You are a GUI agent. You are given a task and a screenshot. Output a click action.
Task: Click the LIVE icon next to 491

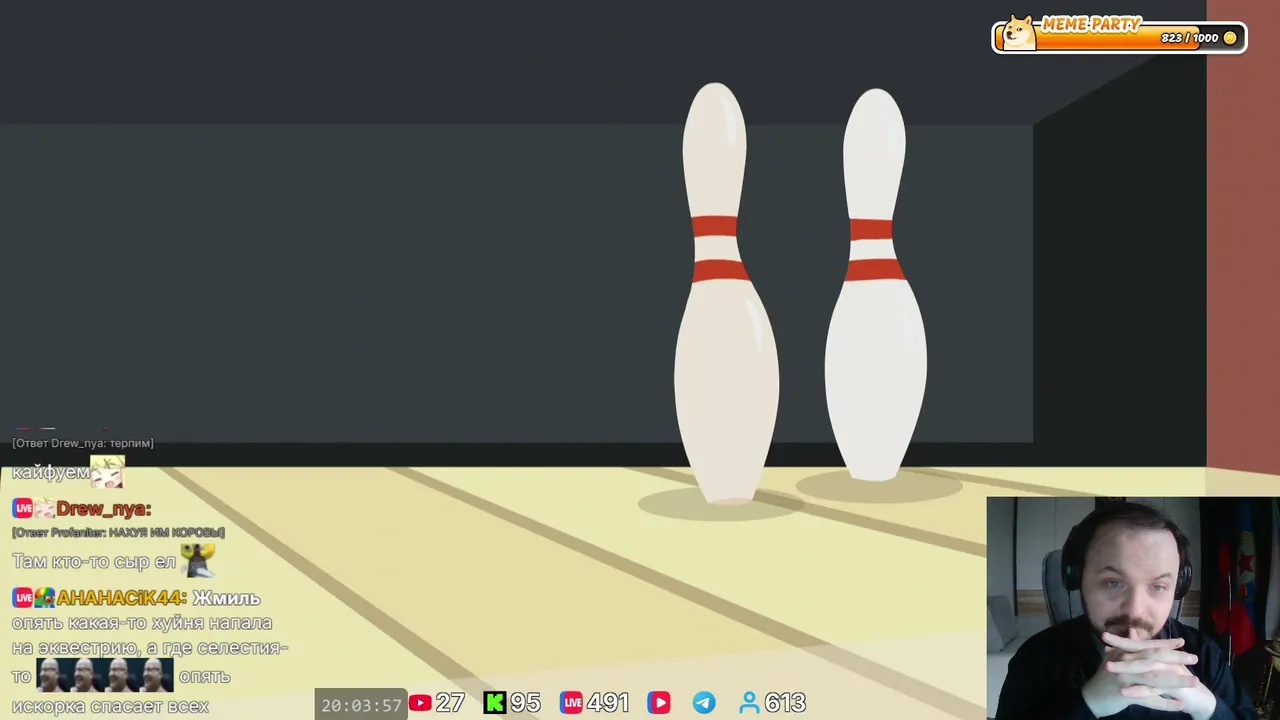(571, 703)
